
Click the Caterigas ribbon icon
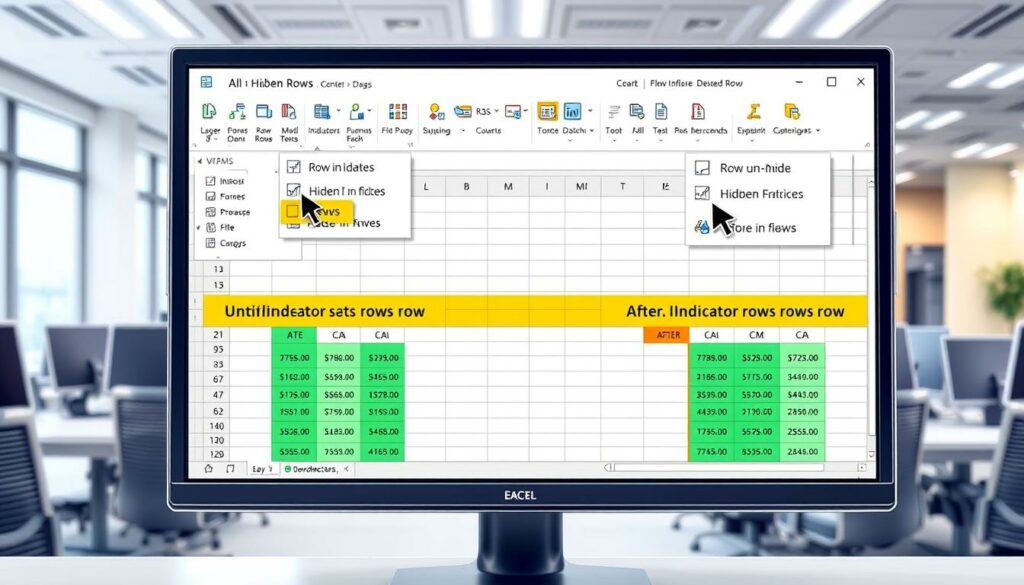coord(792,112)
